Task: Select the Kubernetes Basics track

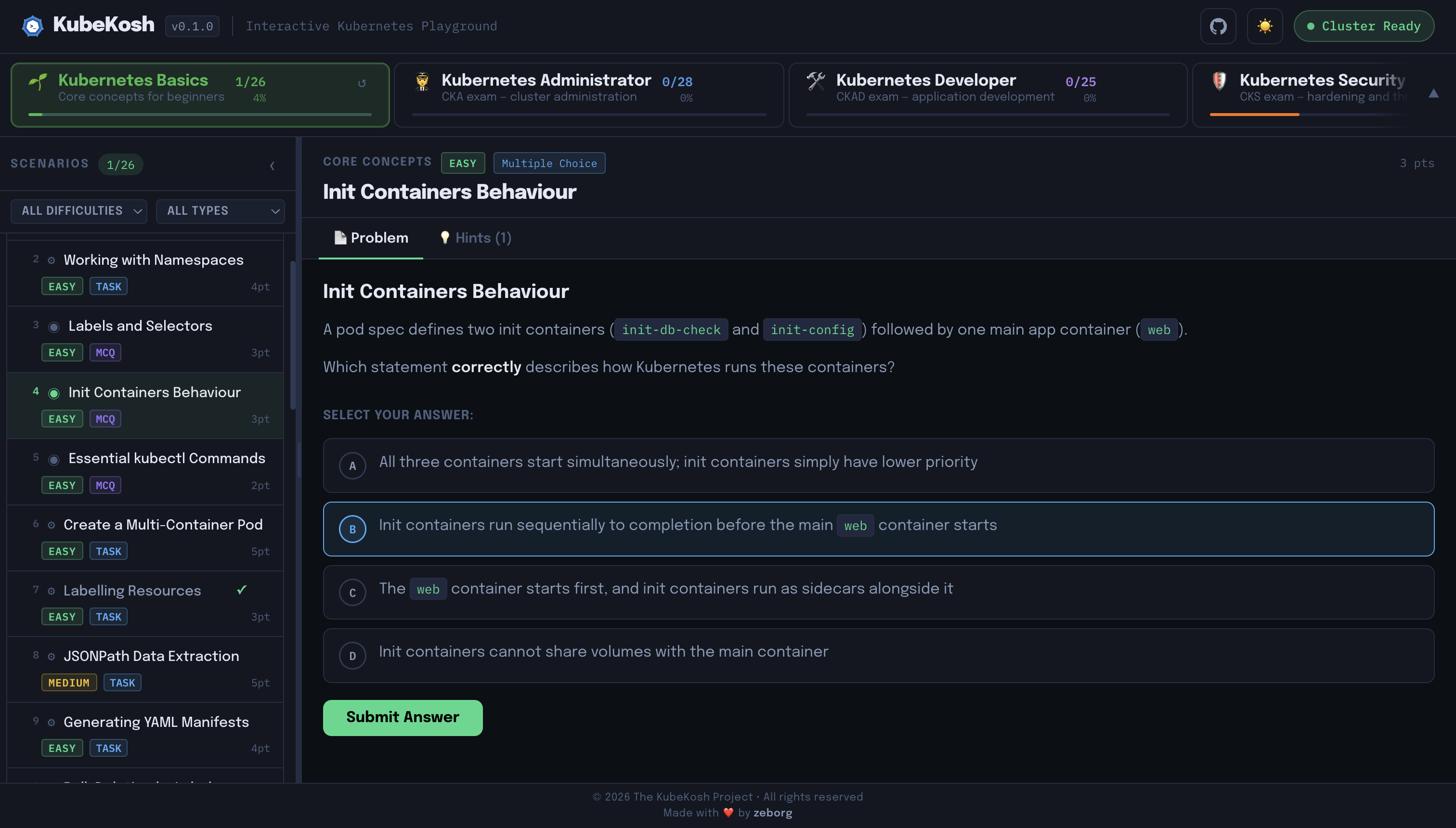Action: [x=200, y=94]
